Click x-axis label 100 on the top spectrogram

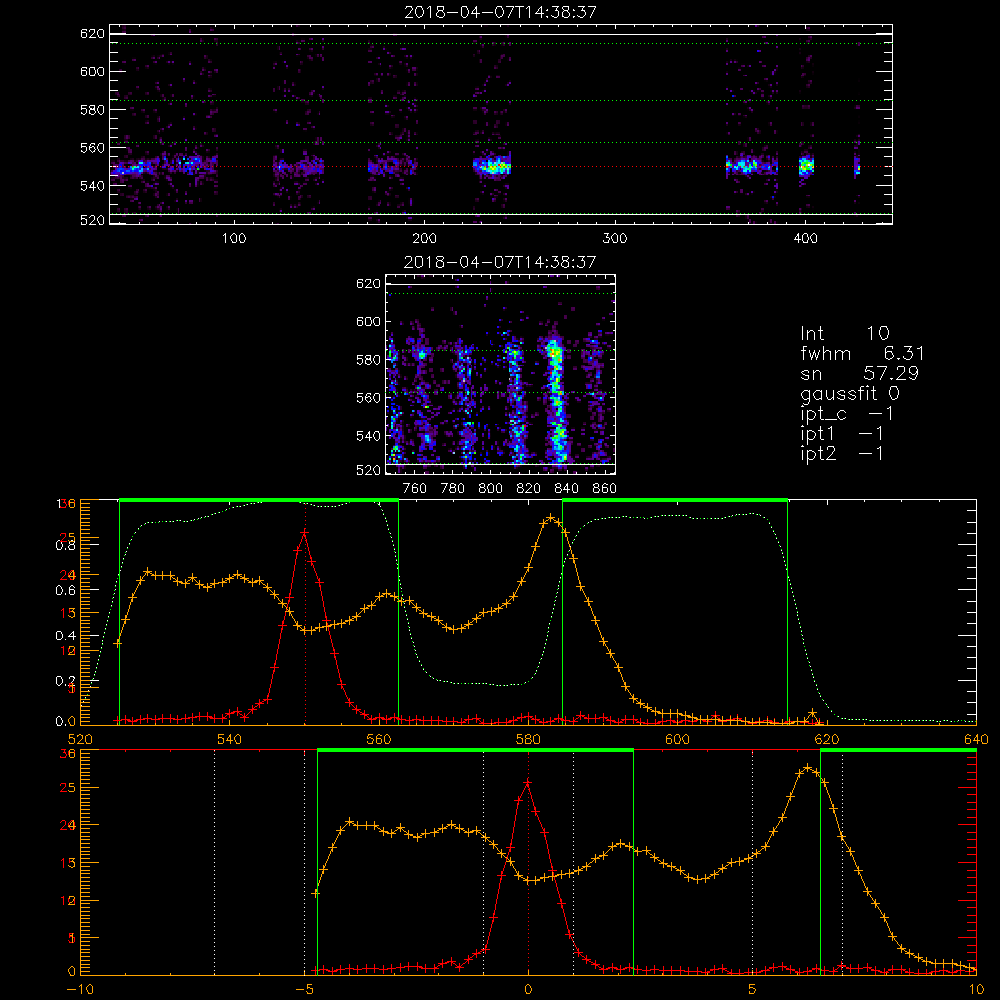[x=234, y=239]
